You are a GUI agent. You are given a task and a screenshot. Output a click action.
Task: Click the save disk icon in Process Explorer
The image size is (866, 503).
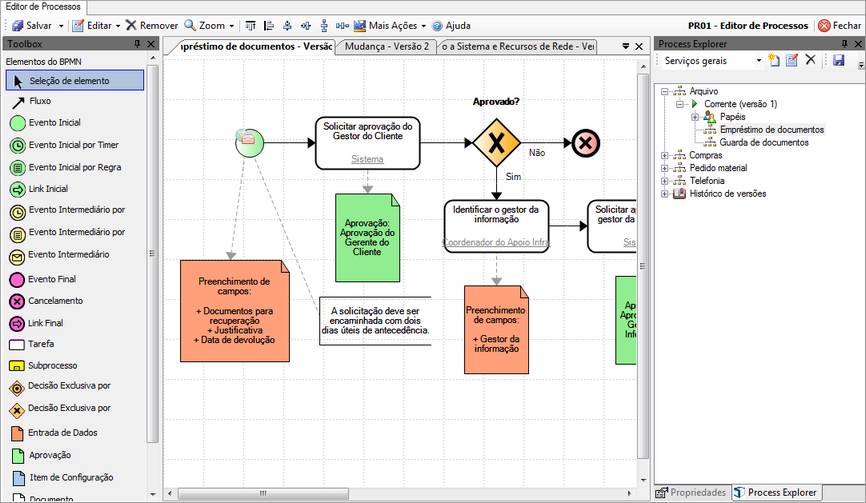pyautogui.click(x=838, y=60)
